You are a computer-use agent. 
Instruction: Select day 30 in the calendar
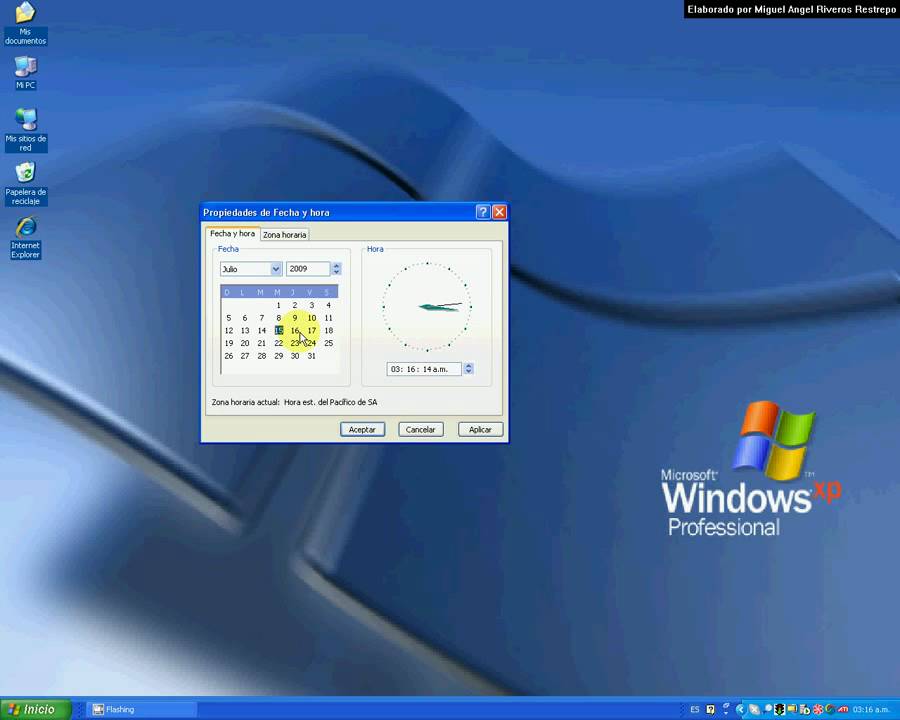point(295,356)
